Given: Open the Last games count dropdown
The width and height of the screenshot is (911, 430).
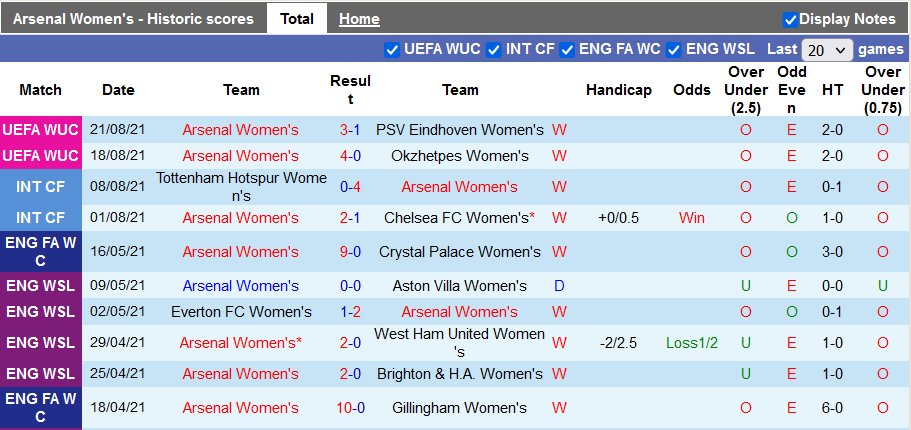Looking at the screenshot, I should 827,50.
